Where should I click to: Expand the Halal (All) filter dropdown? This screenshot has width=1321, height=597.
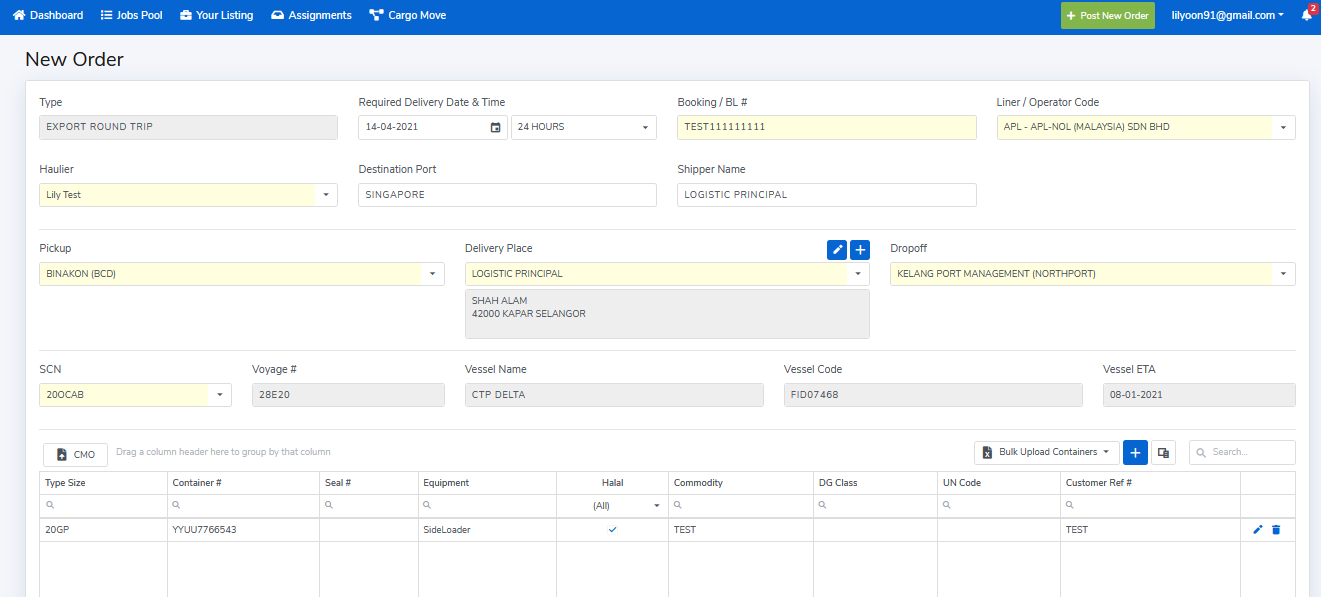(656, 506)
